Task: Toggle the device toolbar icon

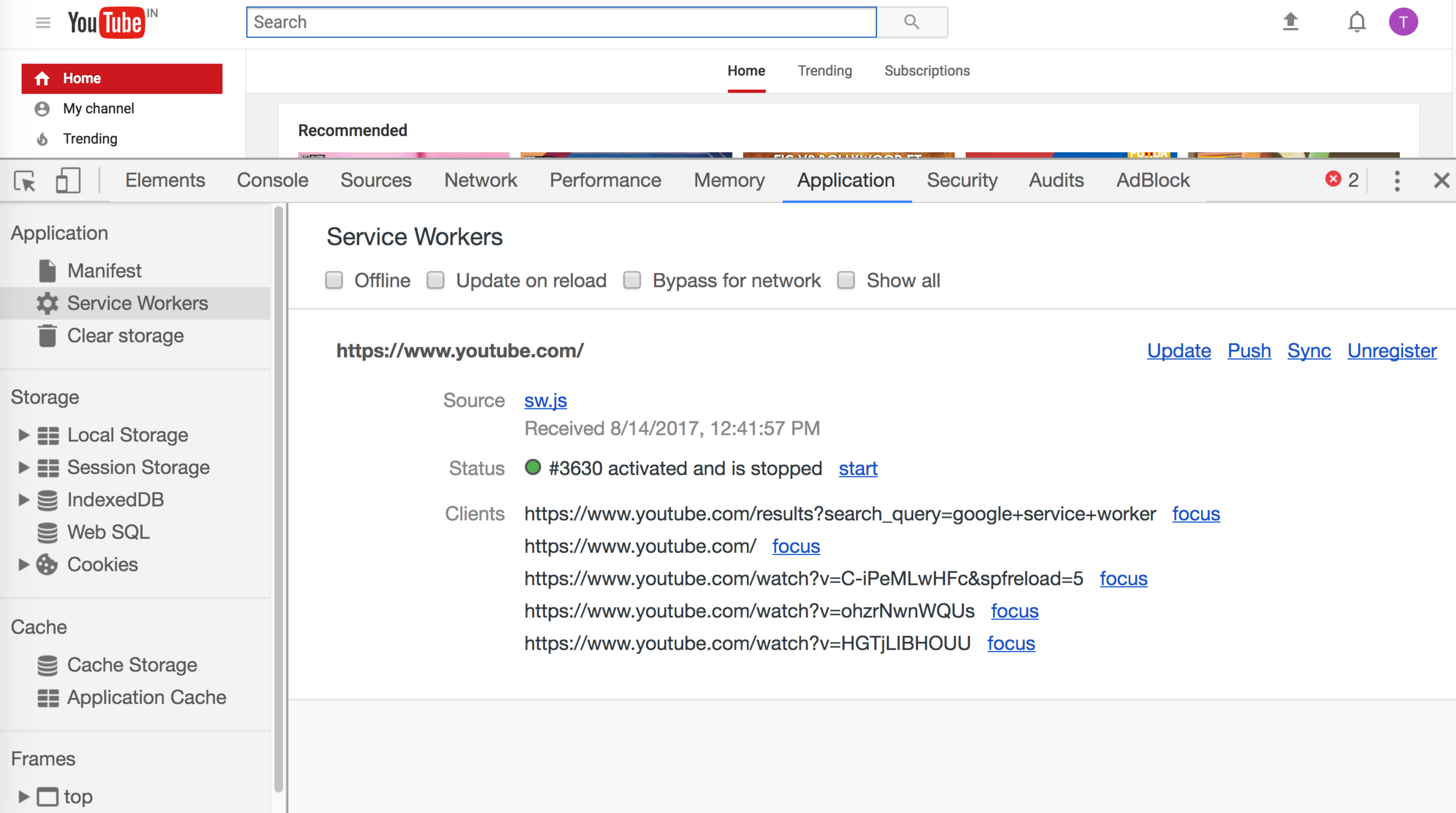Action: coord(67,181)
